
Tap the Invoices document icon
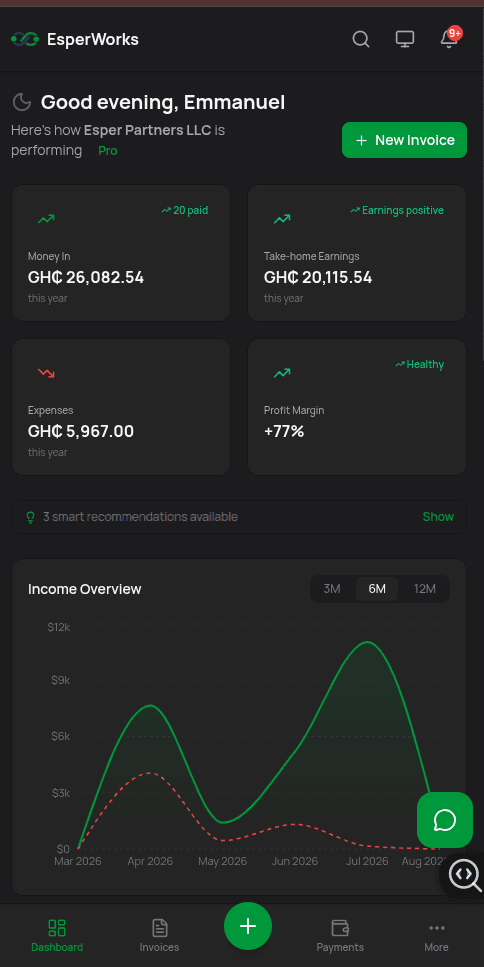160,928
